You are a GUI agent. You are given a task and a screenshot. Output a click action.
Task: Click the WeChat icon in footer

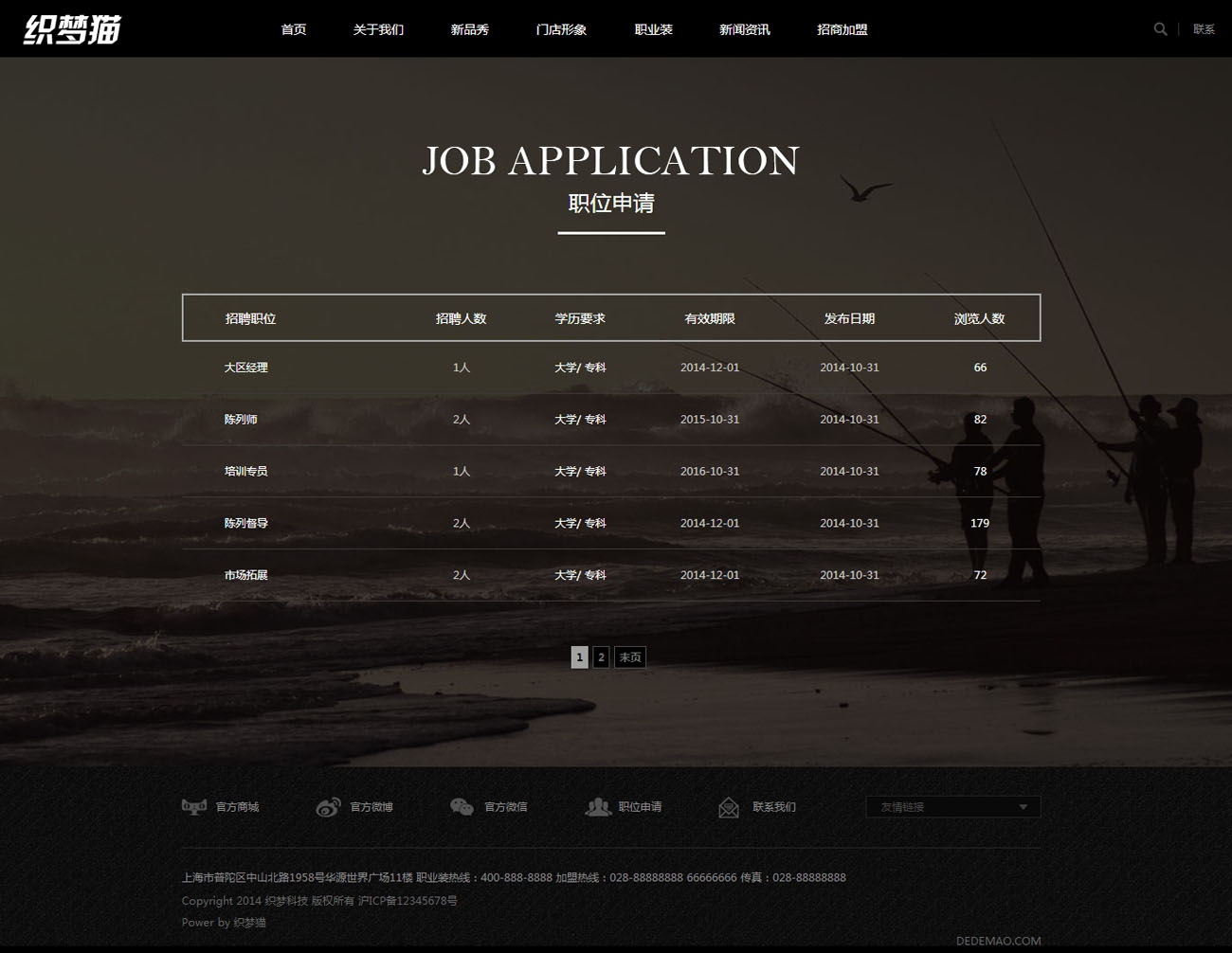462,807
